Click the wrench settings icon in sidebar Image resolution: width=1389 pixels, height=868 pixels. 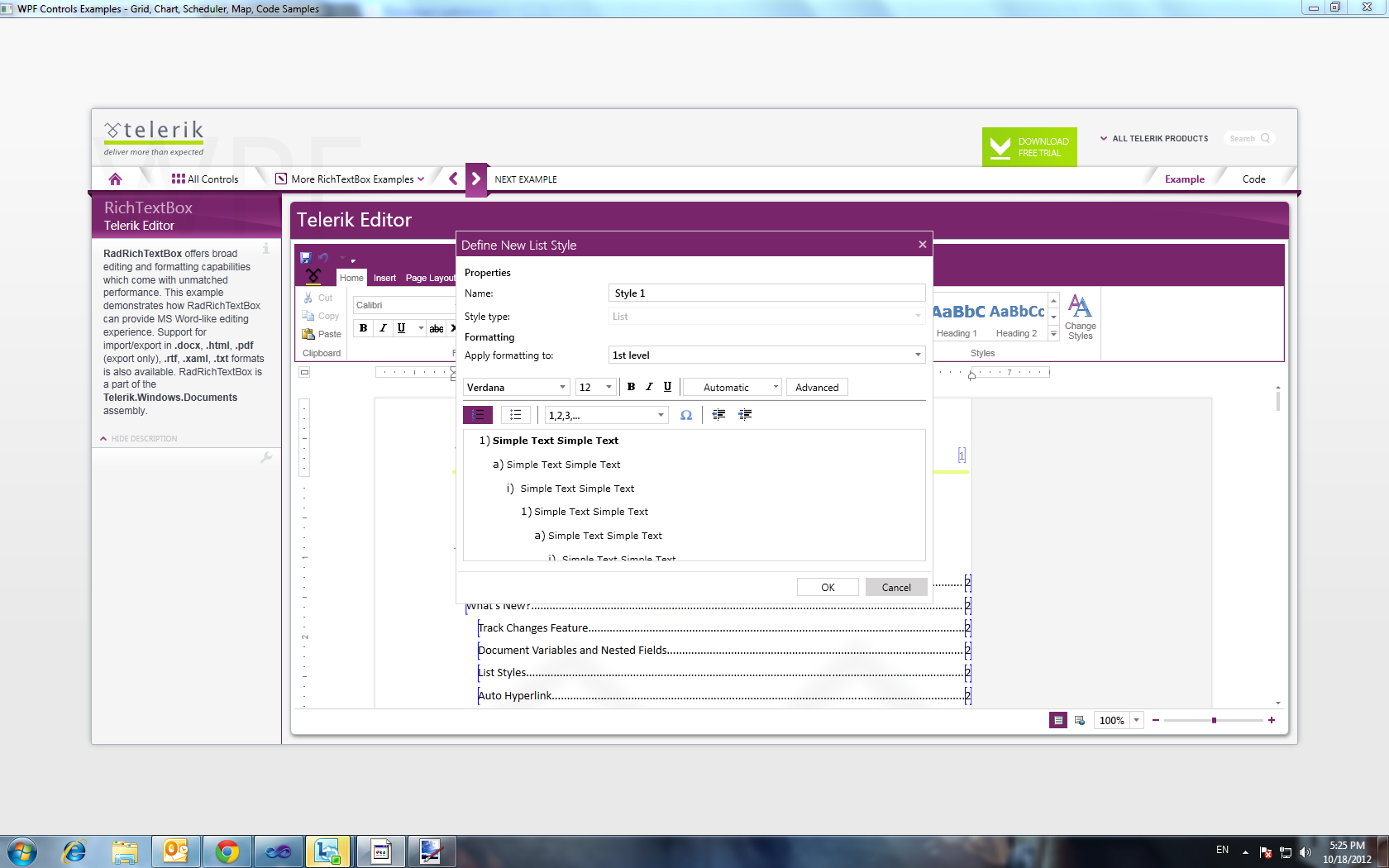click(266, 457)
